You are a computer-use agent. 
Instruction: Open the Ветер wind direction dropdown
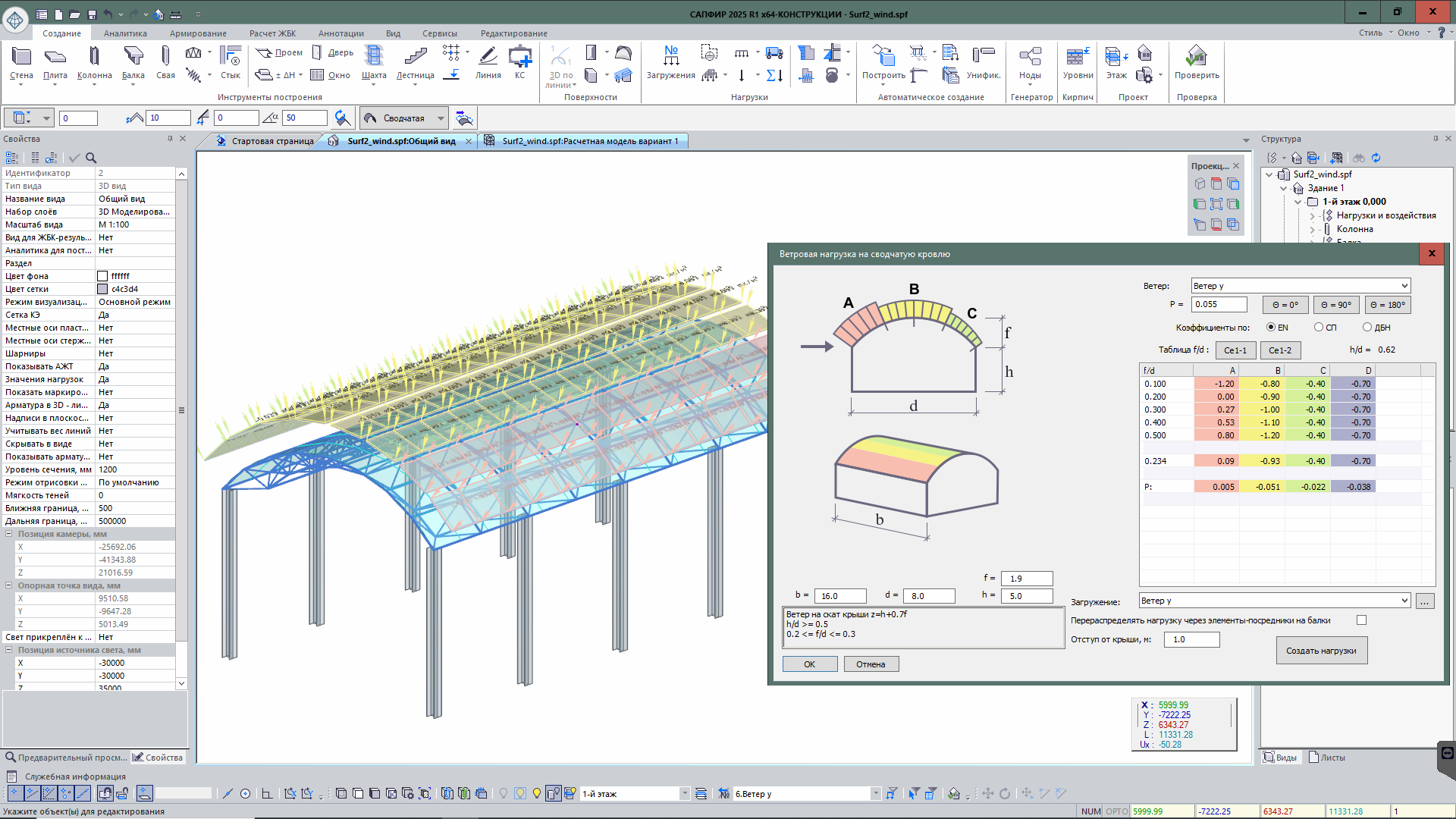point(1404,286)
